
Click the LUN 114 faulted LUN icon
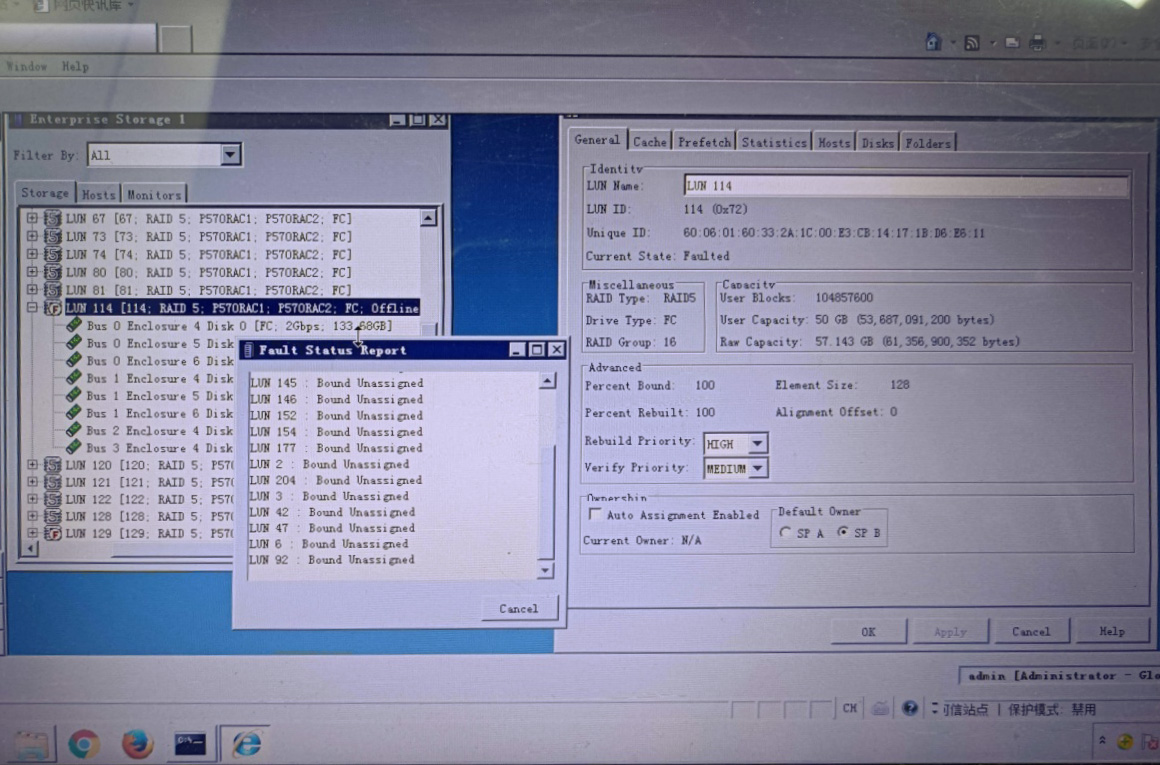(x=53, y=308)
